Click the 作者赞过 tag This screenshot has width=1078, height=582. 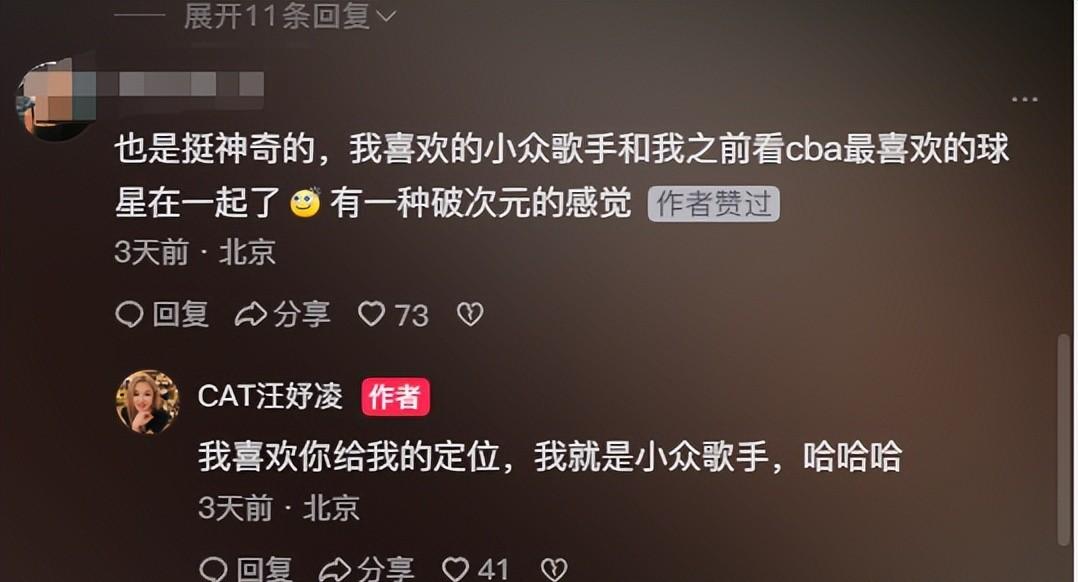point(714,204)
